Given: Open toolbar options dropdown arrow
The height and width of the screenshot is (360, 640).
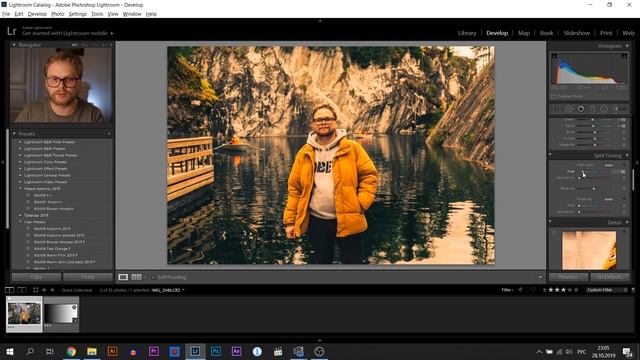Looking at the screenshot, I should pos(540,277).
